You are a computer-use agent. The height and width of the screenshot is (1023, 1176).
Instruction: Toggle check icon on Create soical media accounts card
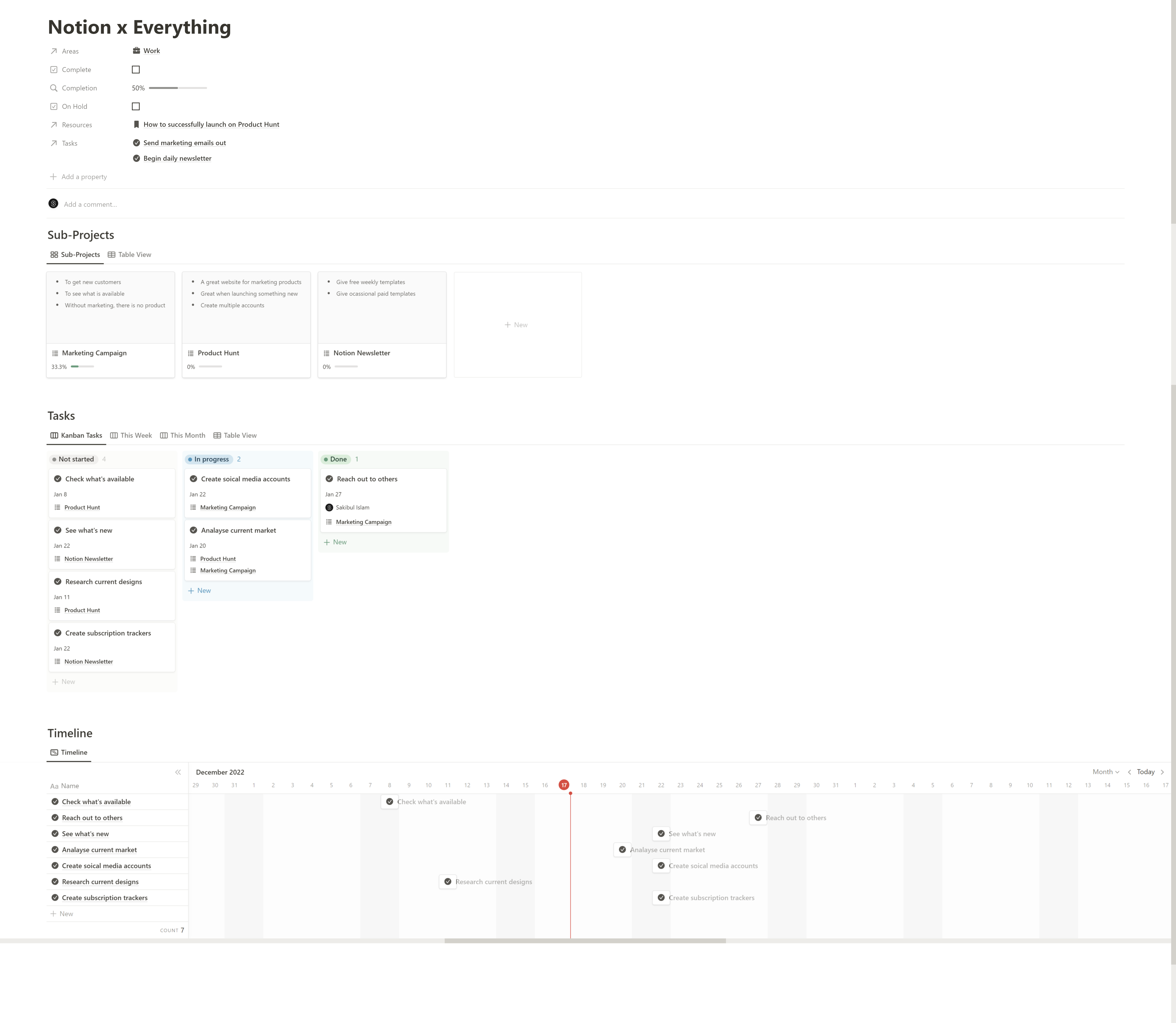coord(194,479)
